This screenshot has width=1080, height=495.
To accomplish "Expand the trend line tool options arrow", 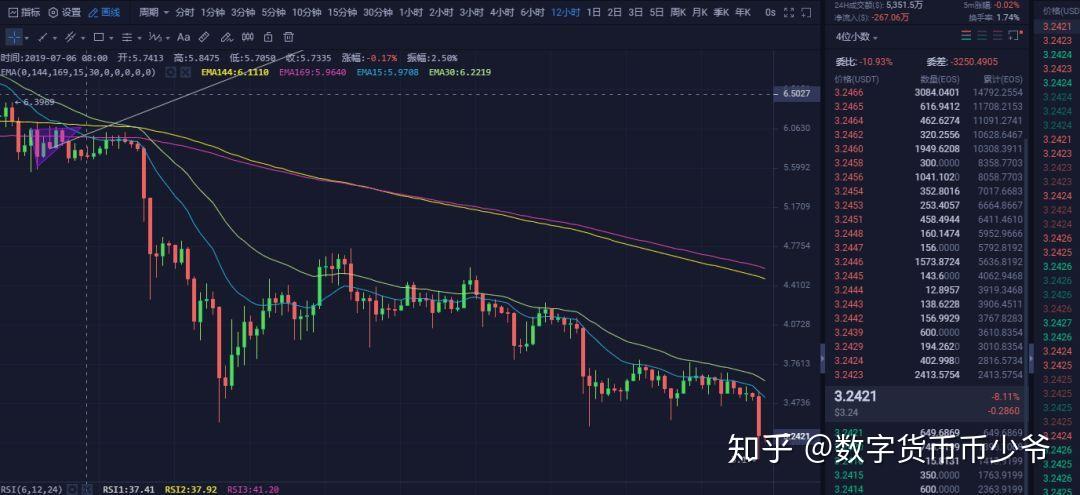I will (54, 37).
